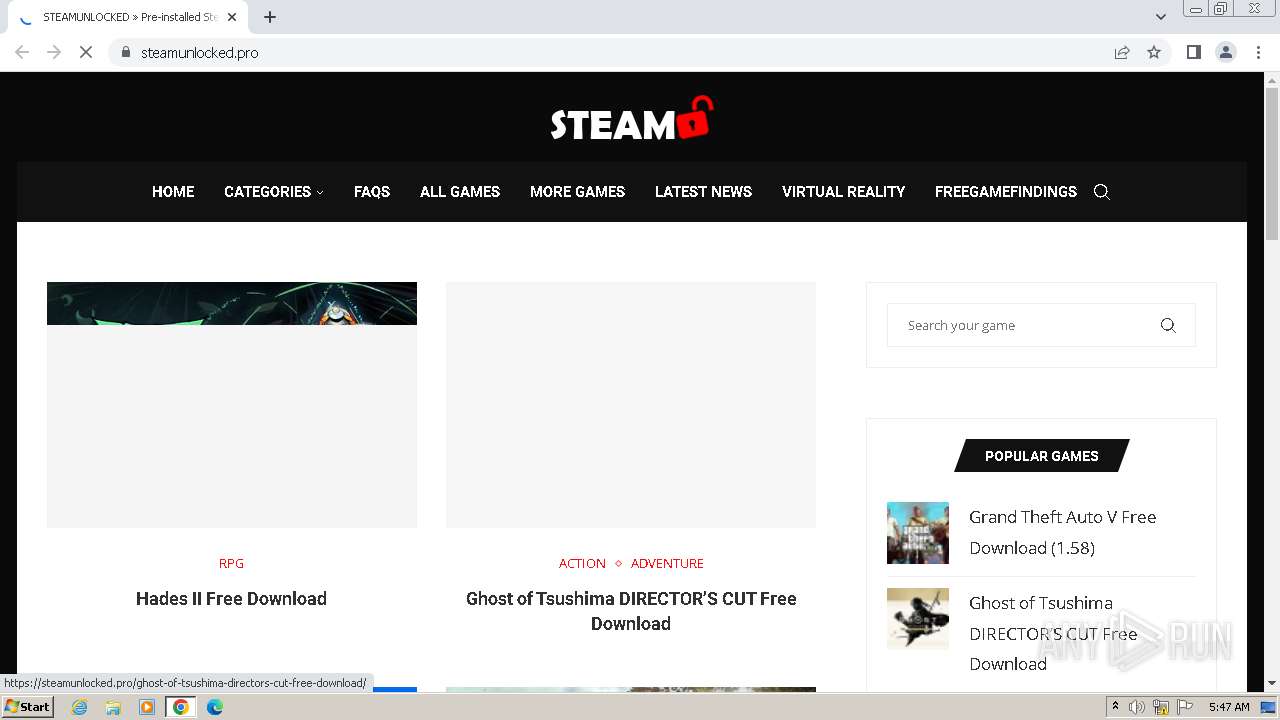Image resolution: width=1280 pixels, height=720 pixels.
Task: Open LATEST NEWS in the navigation
Action: (703, 192)
